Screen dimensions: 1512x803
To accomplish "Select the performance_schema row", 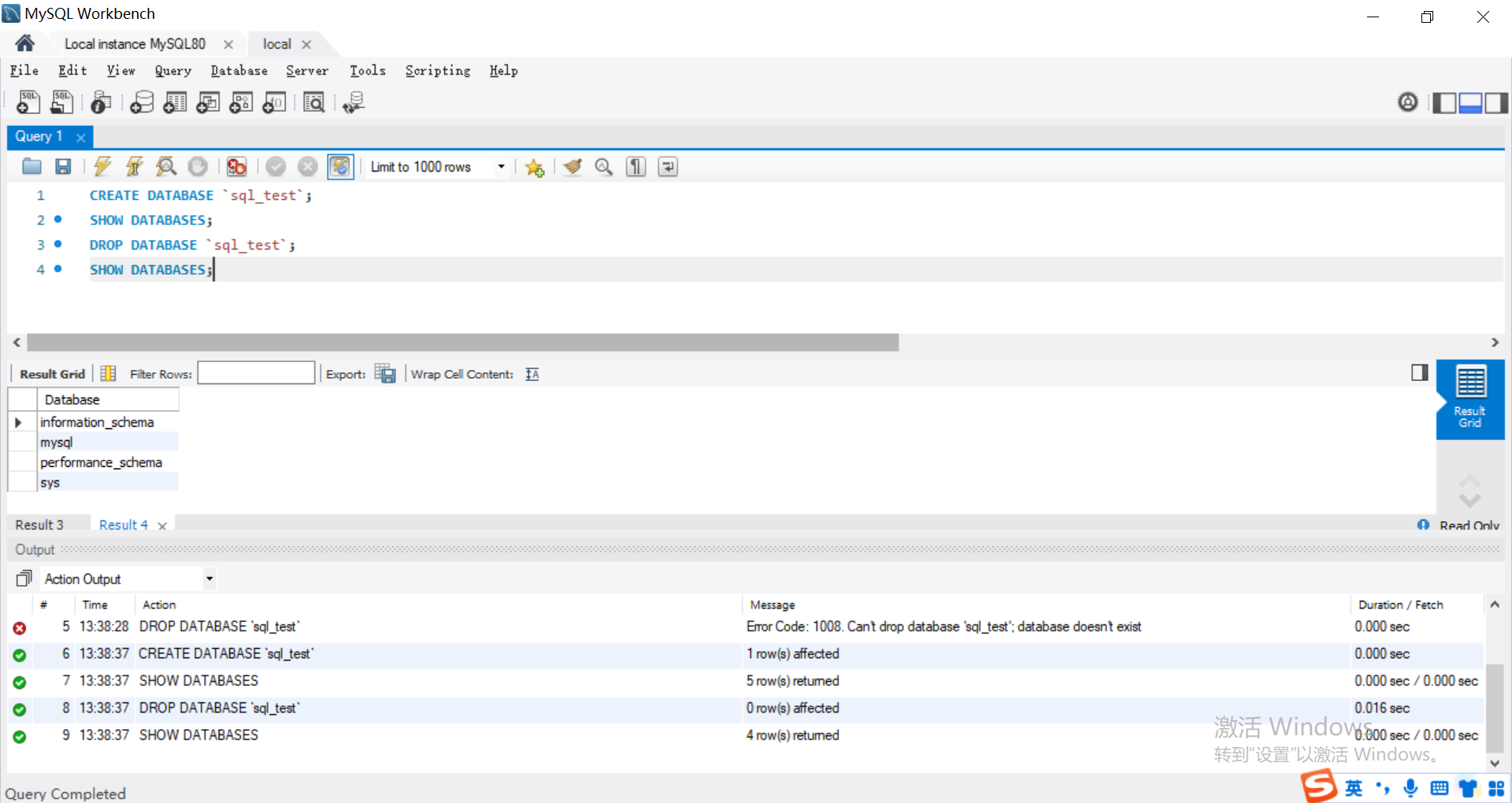I will coord(109,463).
